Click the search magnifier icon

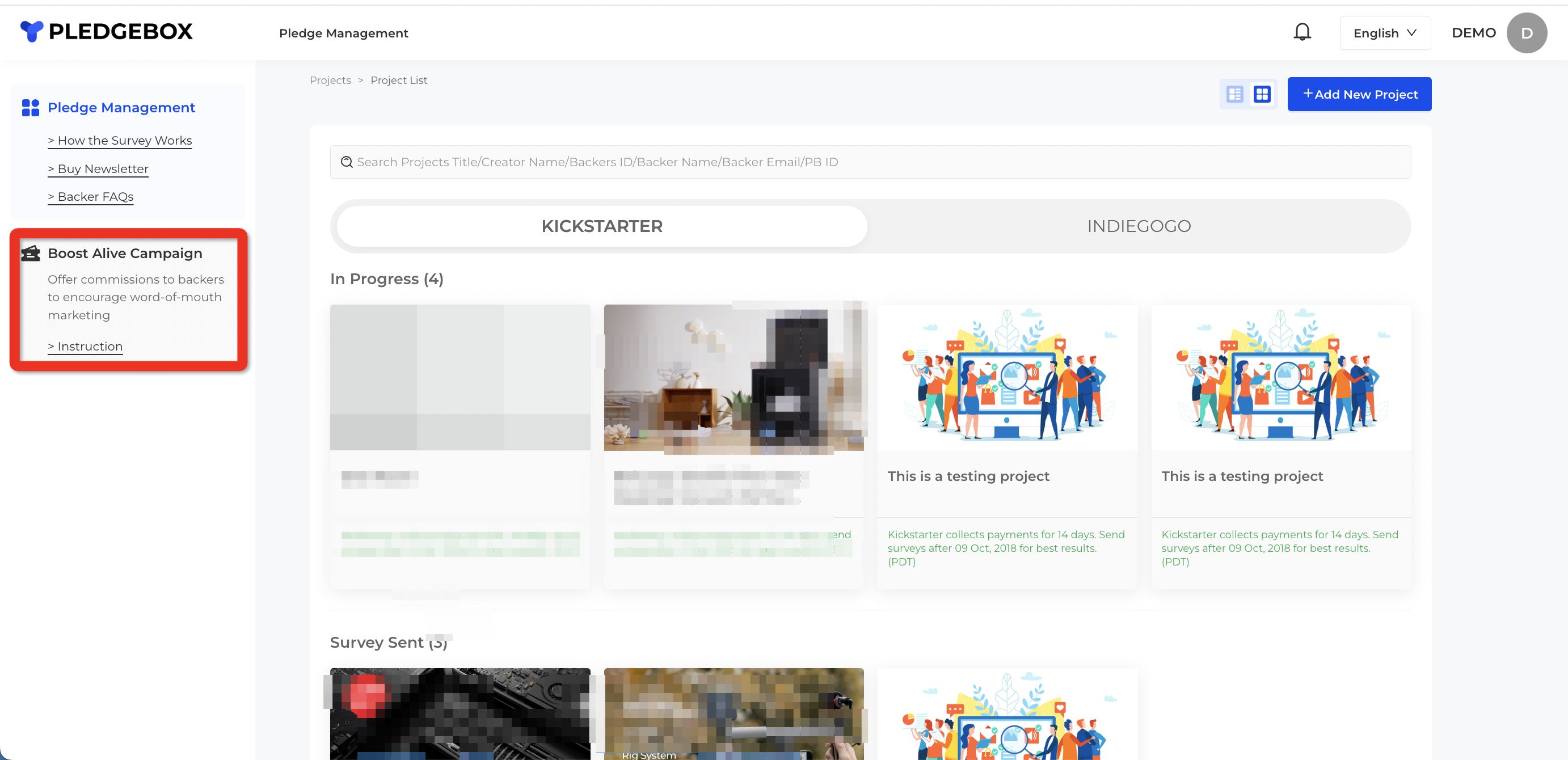click(x=347, y=162)
